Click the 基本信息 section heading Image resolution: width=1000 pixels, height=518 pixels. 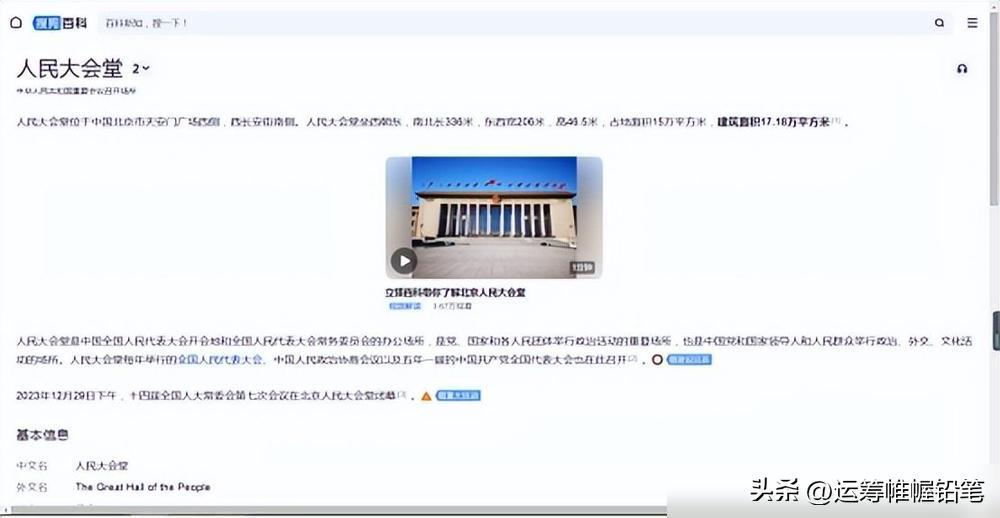[x=43, y=435]
